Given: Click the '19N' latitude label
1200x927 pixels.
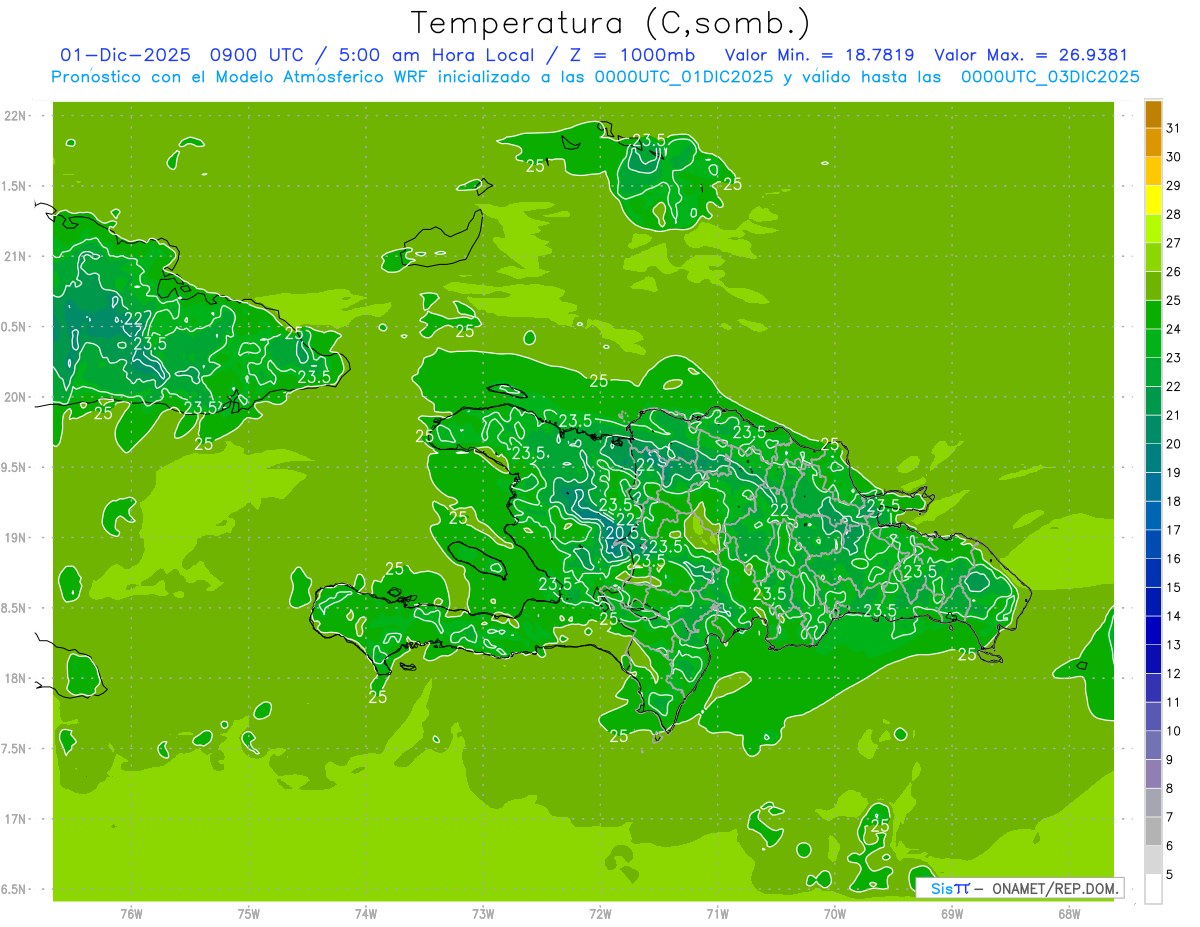Looking at the screenshot, I should 16,538.
